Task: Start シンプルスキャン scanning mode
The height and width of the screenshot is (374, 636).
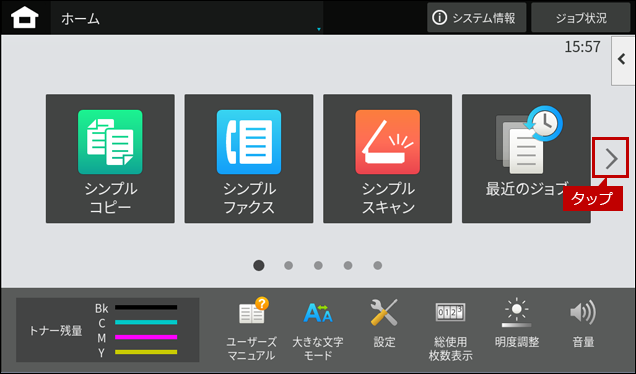Action: [x=387, y=159]
